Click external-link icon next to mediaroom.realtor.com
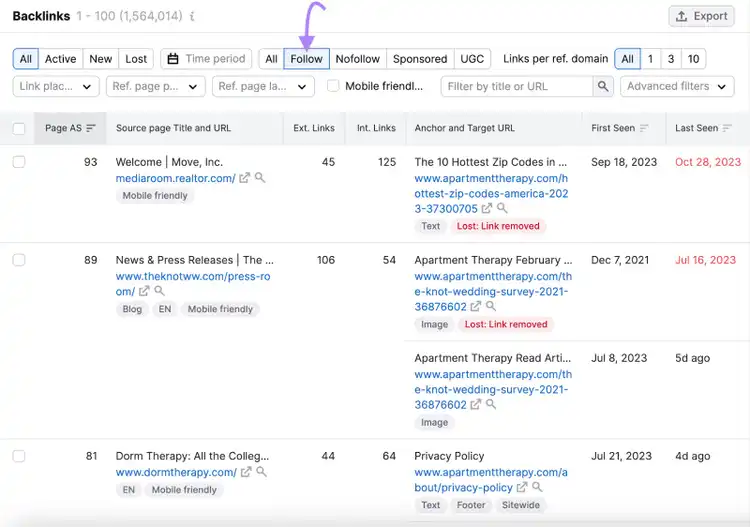750x527 pixels. point(244,178)
